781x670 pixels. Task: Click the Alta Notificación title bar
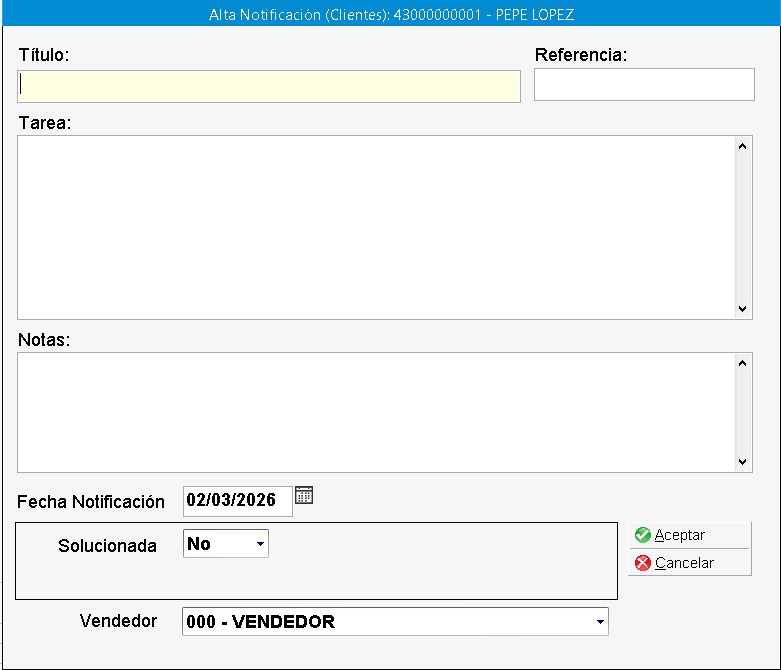(390, 15)
